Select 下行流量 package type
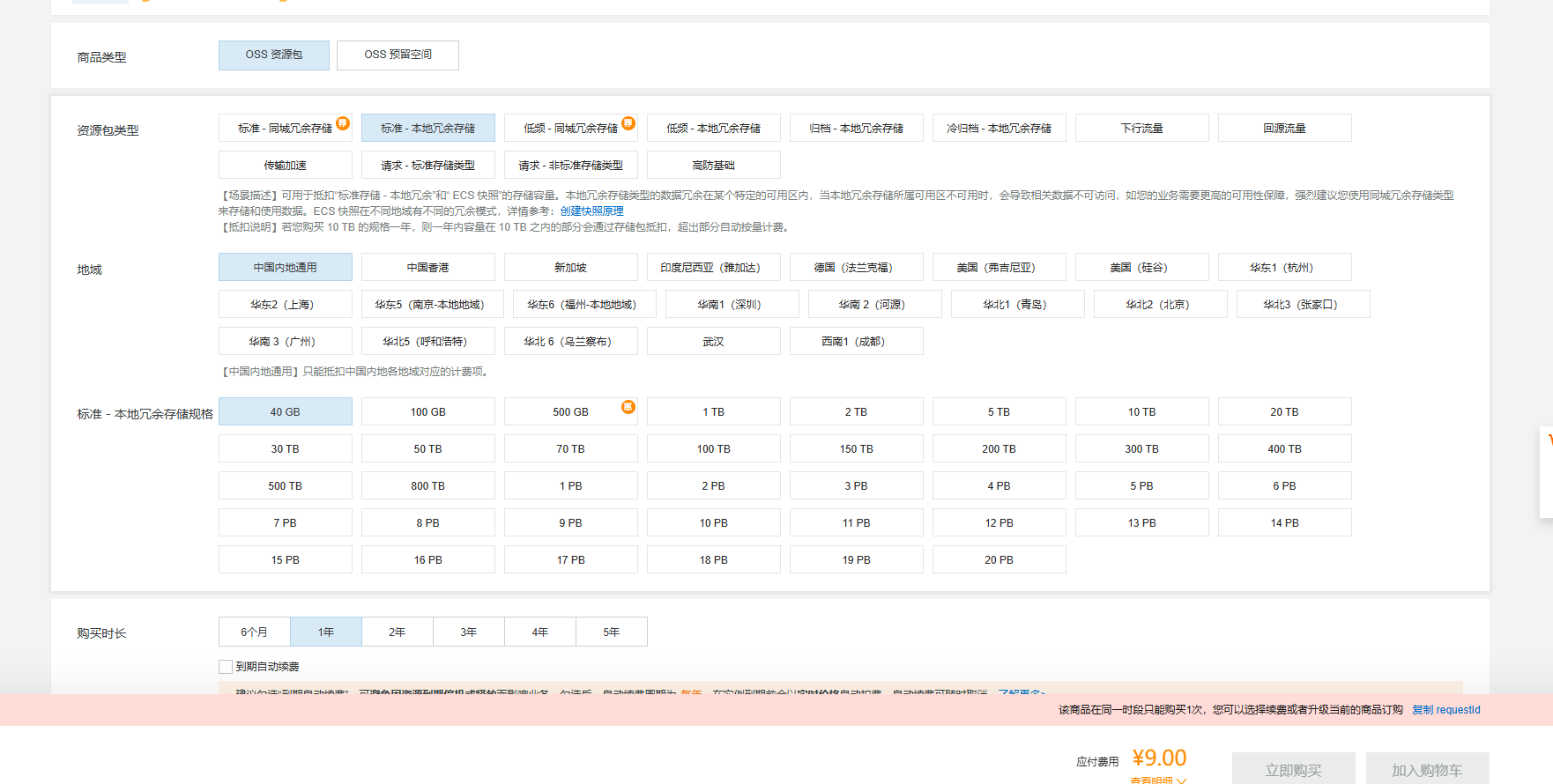The height and width of the screenshot is (784, 1553). point(1142,129)
